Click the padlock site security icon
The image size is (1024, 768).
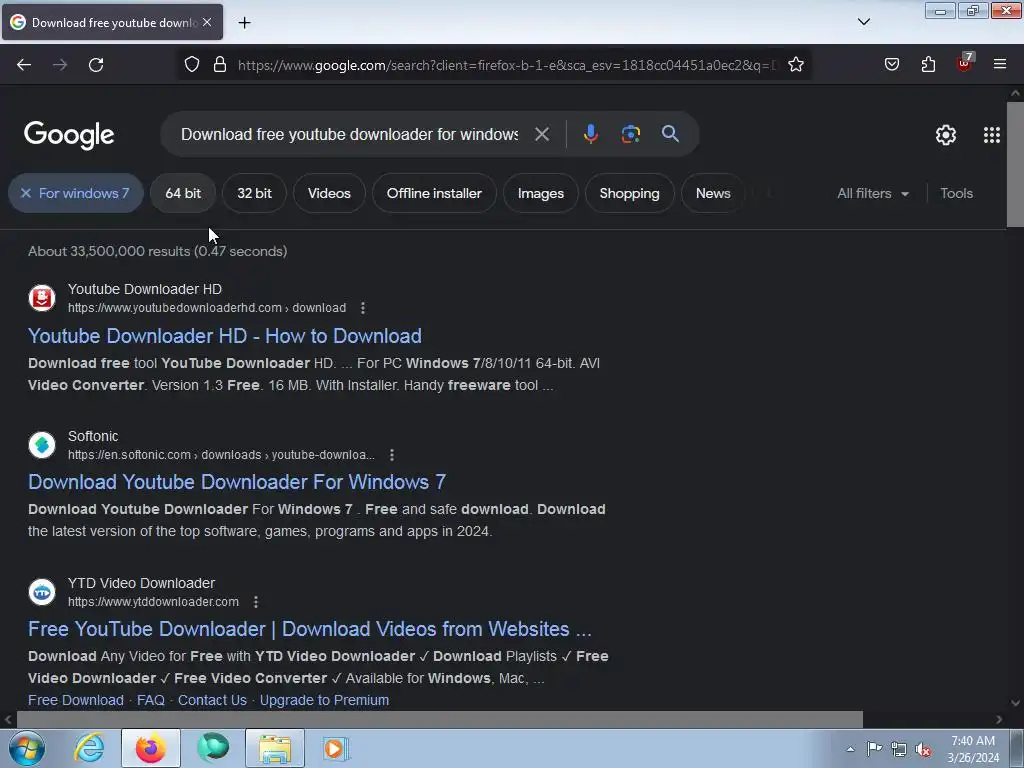point(220,65)
